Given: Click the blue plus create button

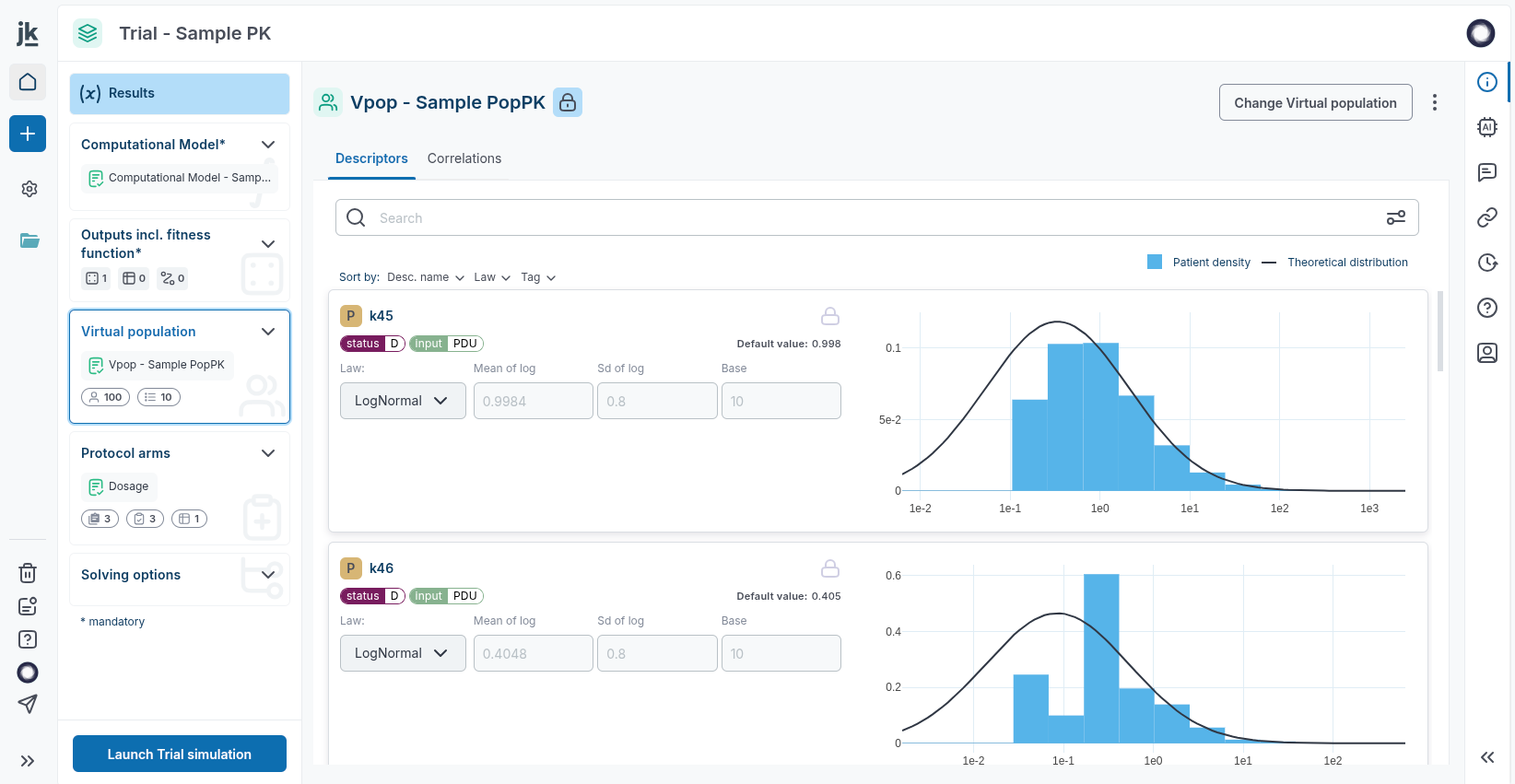Looking at the screenshot, I should tap(28, 134).
